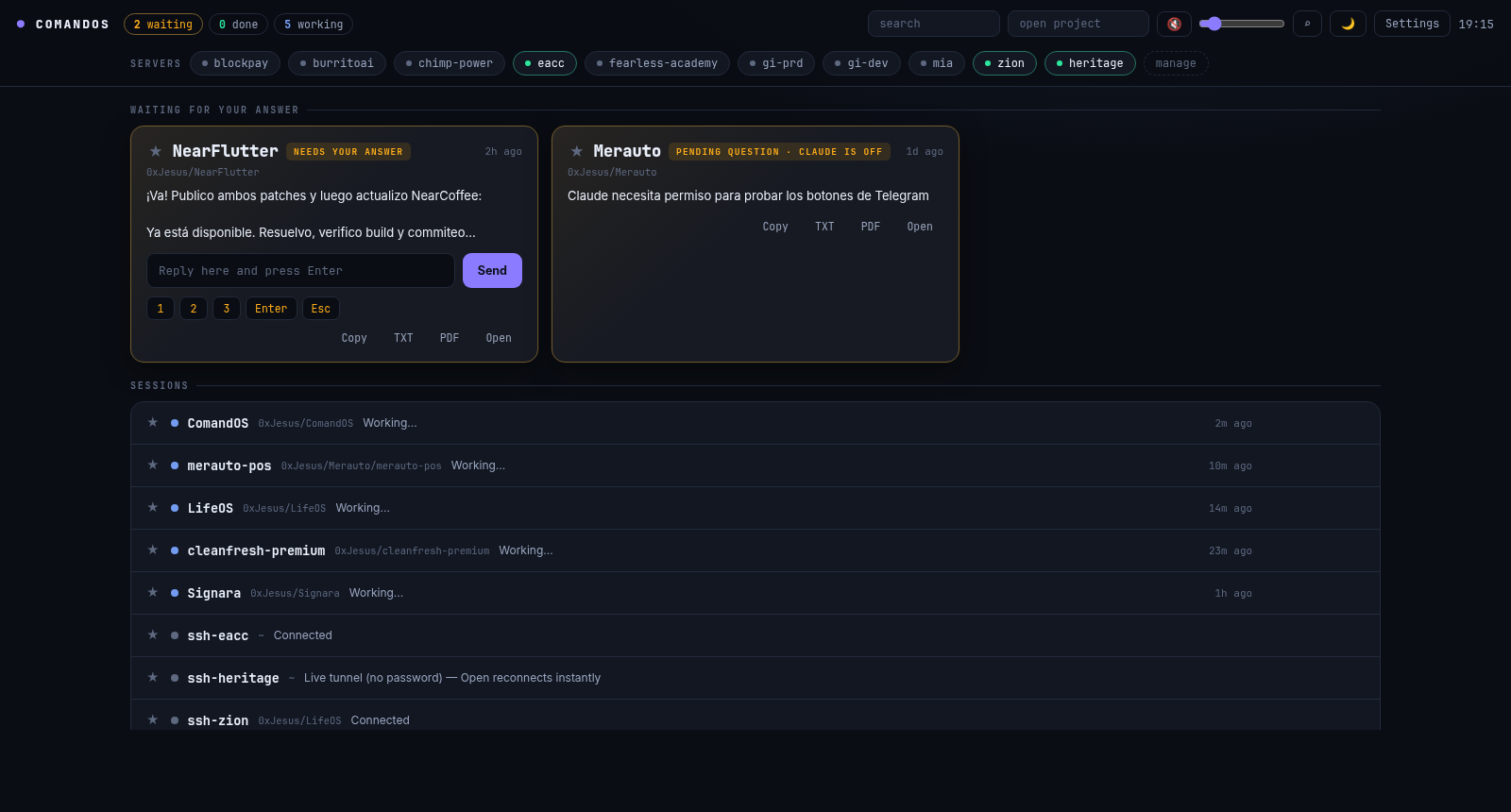Viewport: 1511px width, 812px height.
Task: Choose option 2 quick key
Action: pyautogui.click(x=194, y=309)
